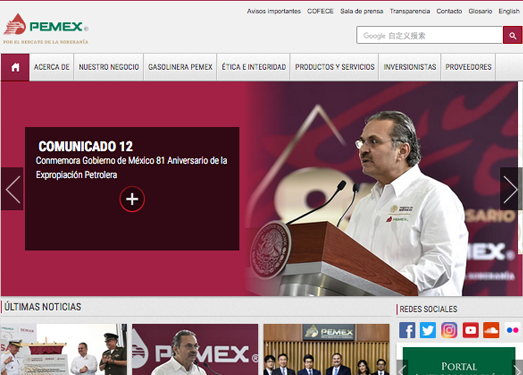Click previous arrow on Portal banner
The width and height of the screenshot is (523, 375).
402,368
